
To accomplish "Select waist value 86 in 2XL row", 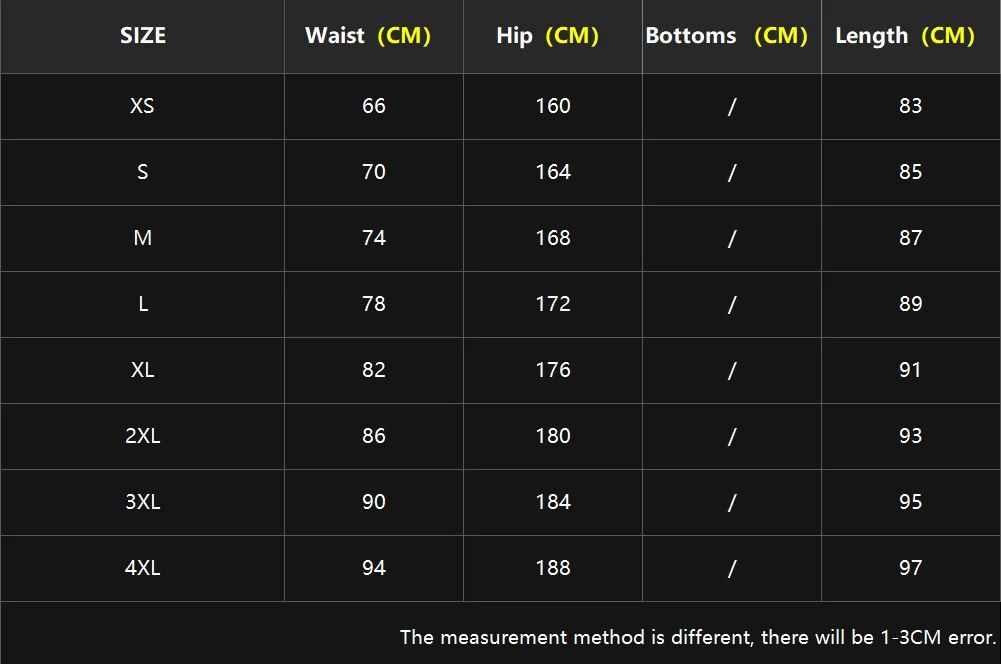I will coord(374,436).
